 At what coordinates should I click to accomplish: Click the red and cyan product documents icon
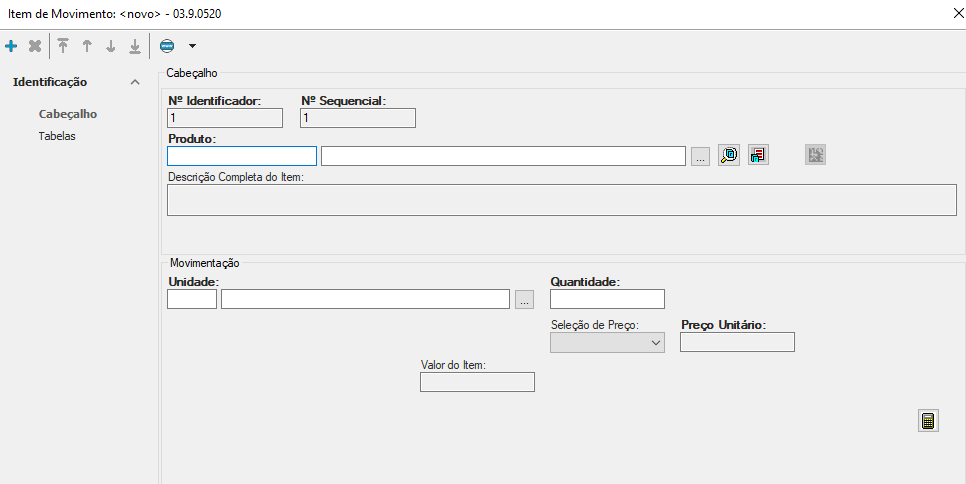(758, 155)
